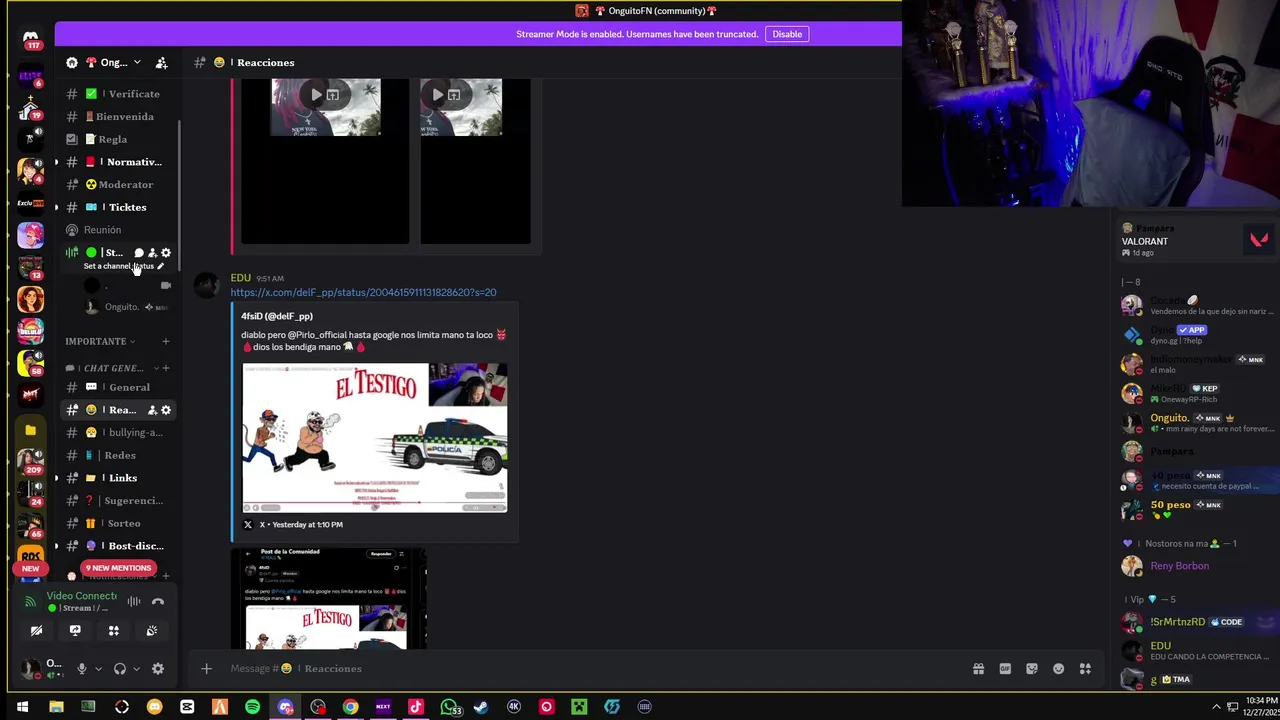Open Sorteo channel
1280x720 pixels.
click(118, 523)
